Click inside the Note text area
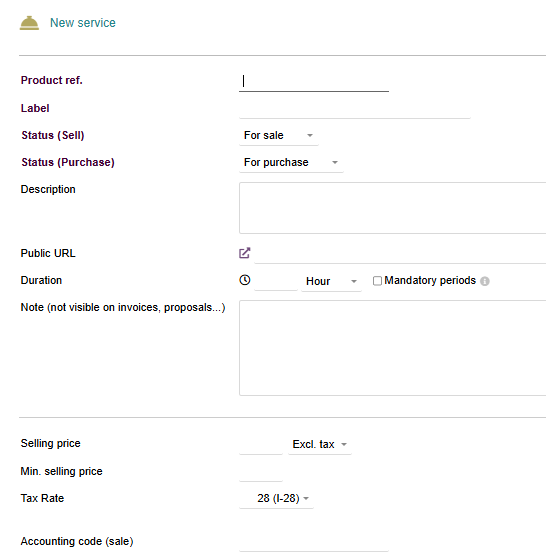Image resolution: width=546 pixels, height=552 pixels. point(393,348)
